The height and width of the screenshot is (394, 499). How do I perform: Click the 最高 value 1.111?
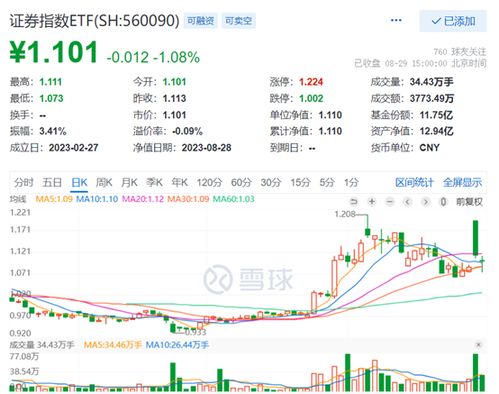pos(51,82)
